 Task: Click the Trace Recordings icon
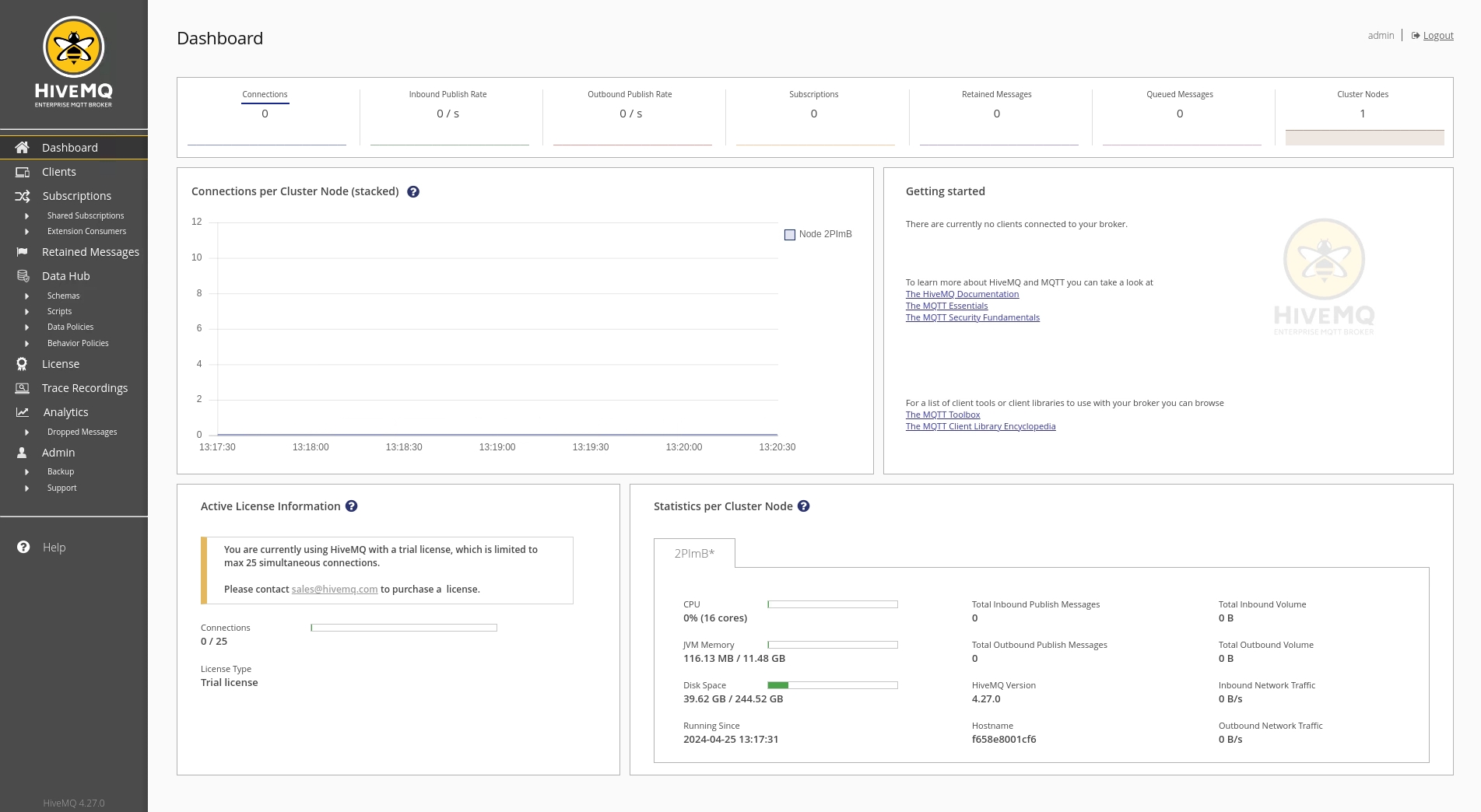coord(23,388)
